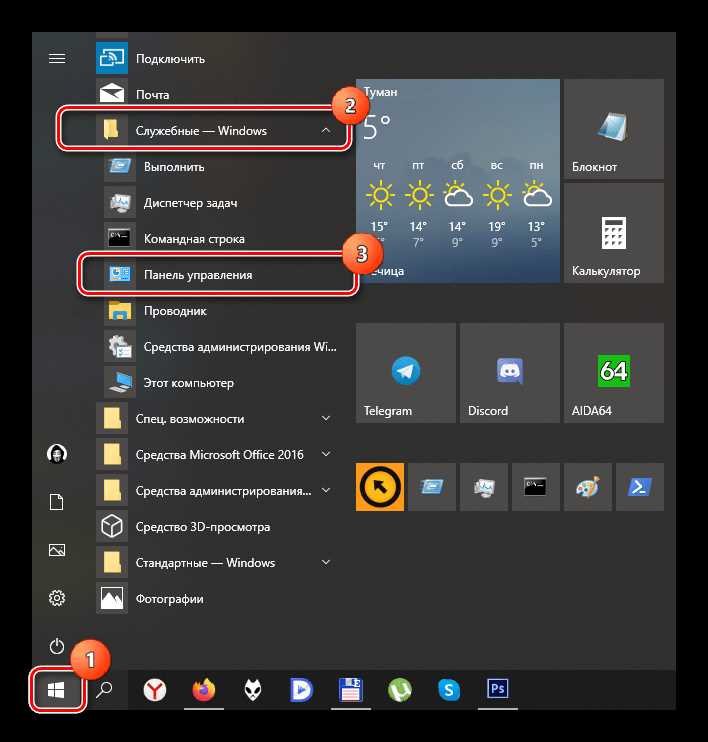
Task: Open the fox mask app in taskbar
Action: 253,690
